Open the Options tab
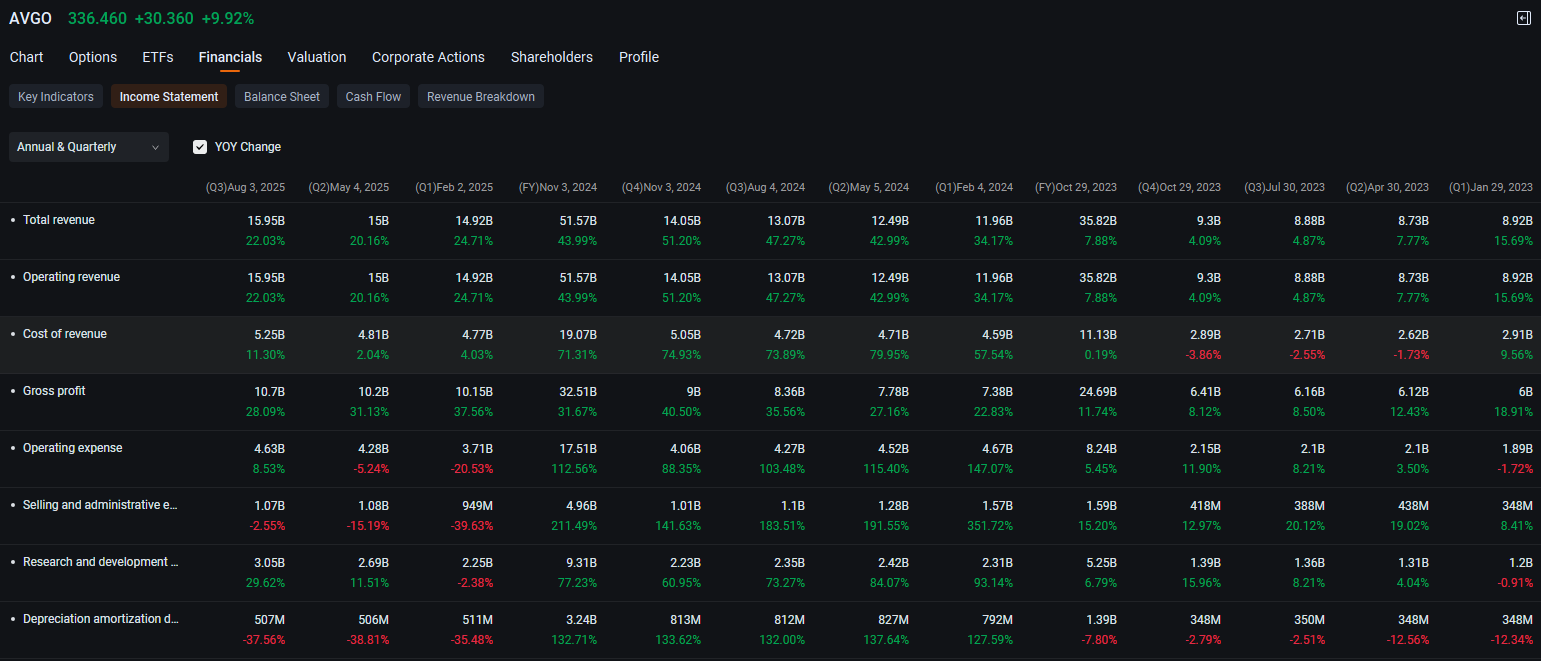 point(93,57)
